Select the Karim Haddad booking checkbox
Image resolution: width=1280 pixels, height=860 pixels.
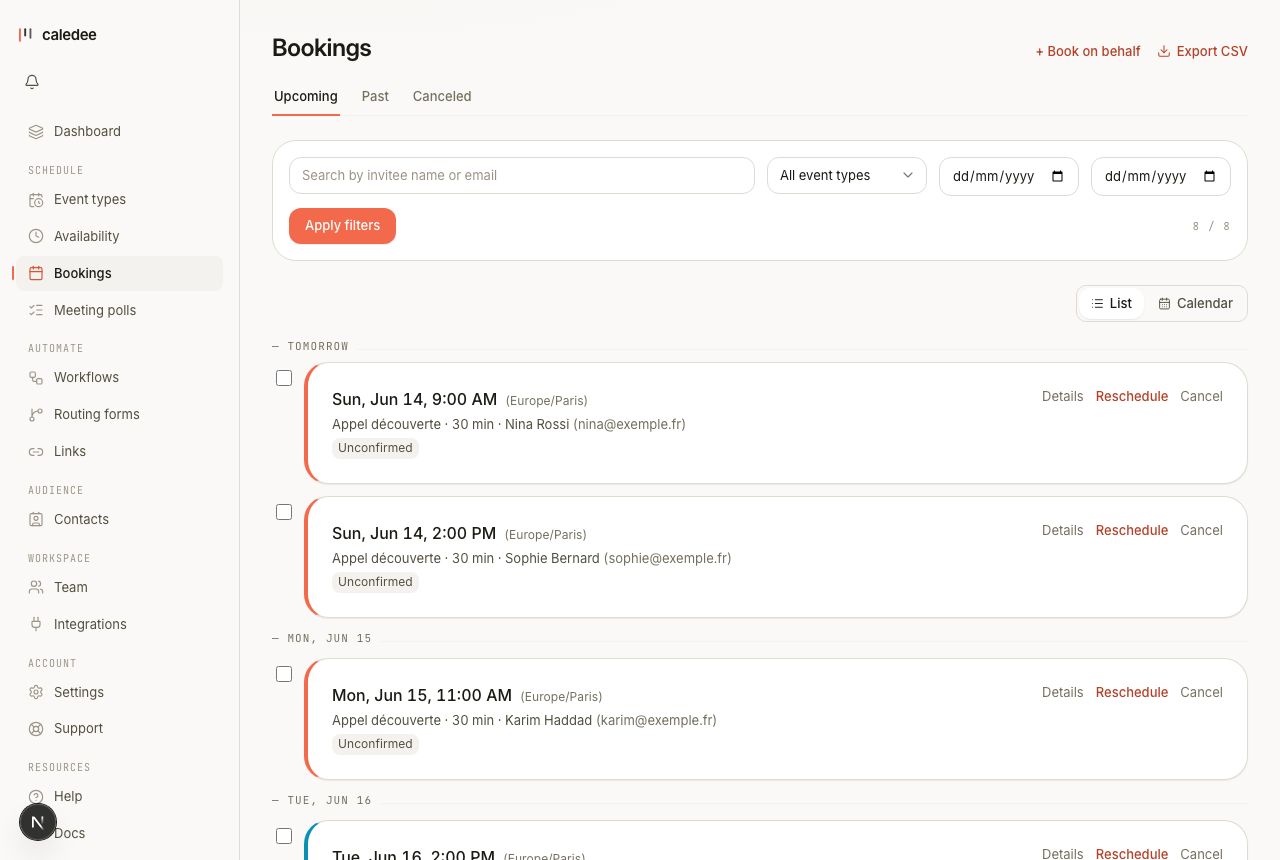point(284,674)
